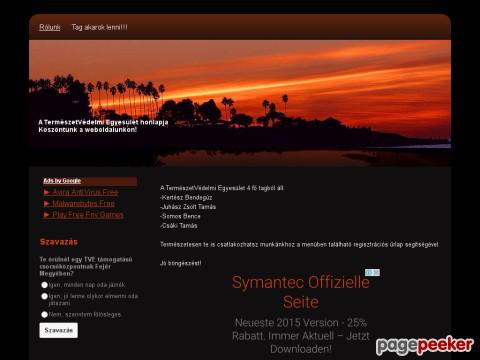Select the second 'Igen, jó lenne' poll option
The height and width of the screenshot is (360, 480).
(44, 296)
